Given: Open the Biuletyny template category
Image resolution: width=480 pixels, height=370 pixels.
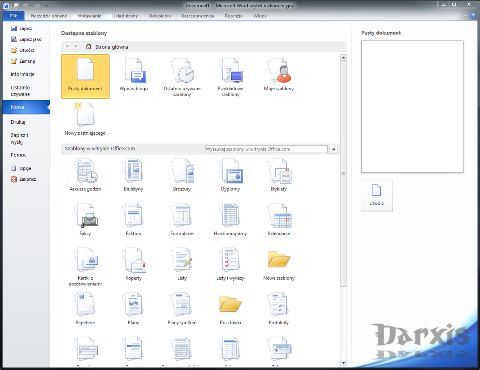Looking at the screenshot, I should pos(133,175).
